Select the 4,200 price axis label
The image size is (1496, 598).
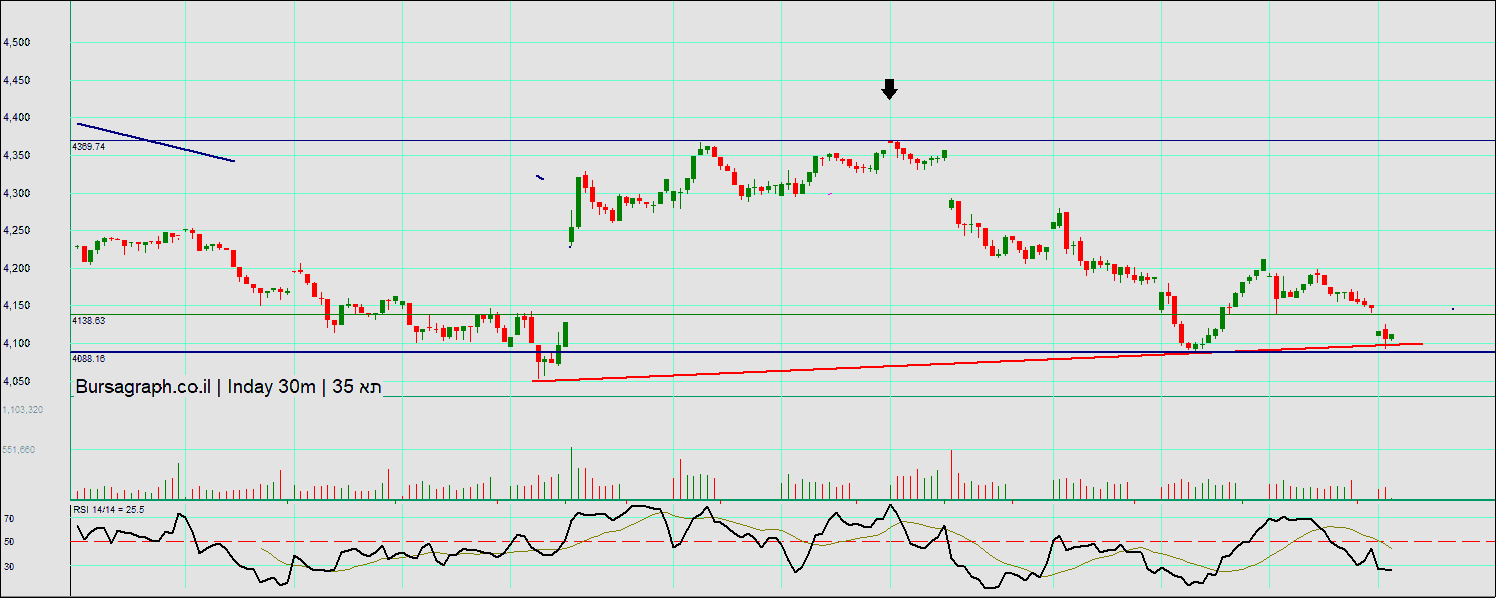[x=16, y=269]
